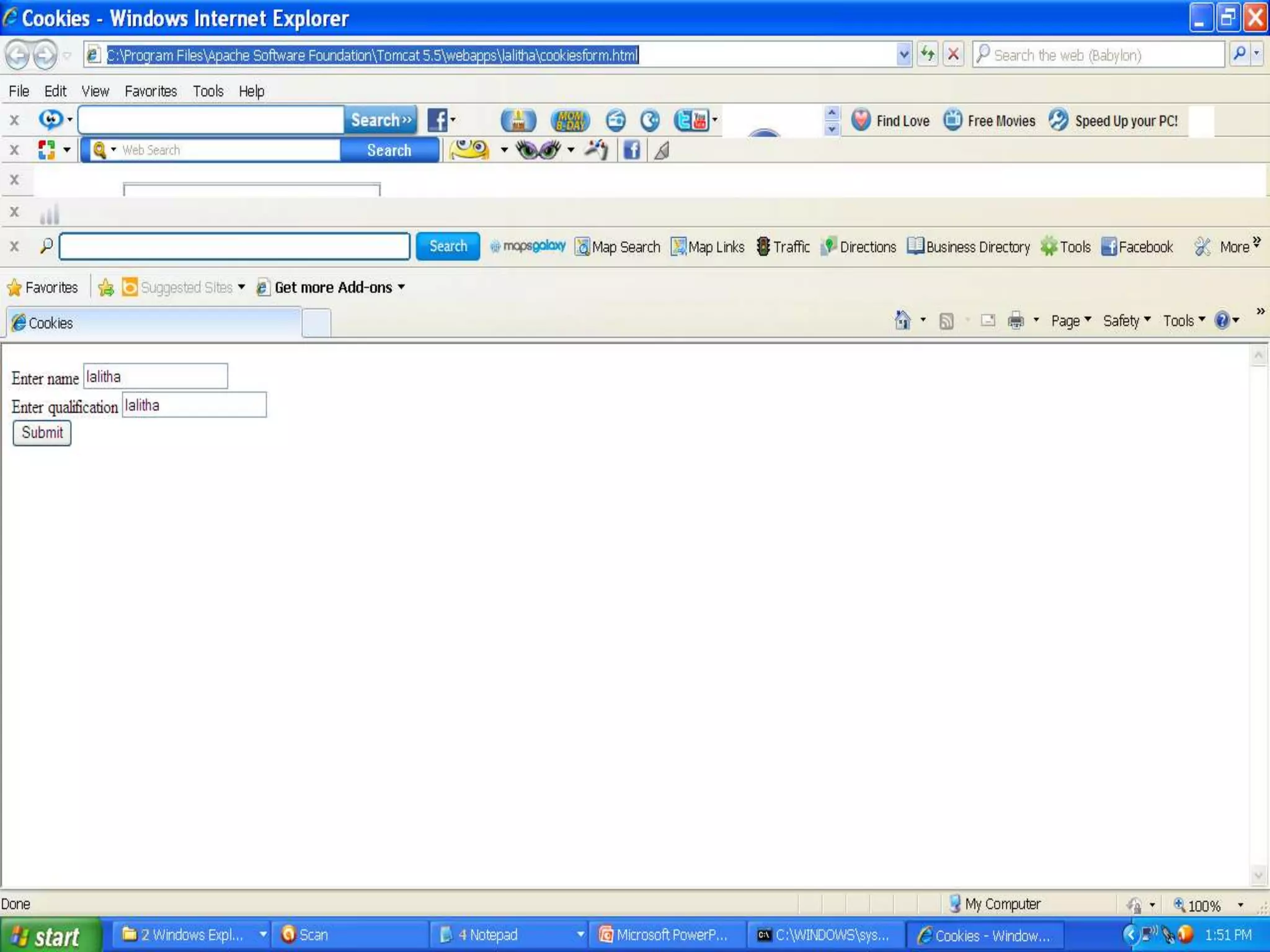The image size is (1270, 952).
Task: Close the mapsgalaxy toolbar with X
Action: tap(14, 247)
